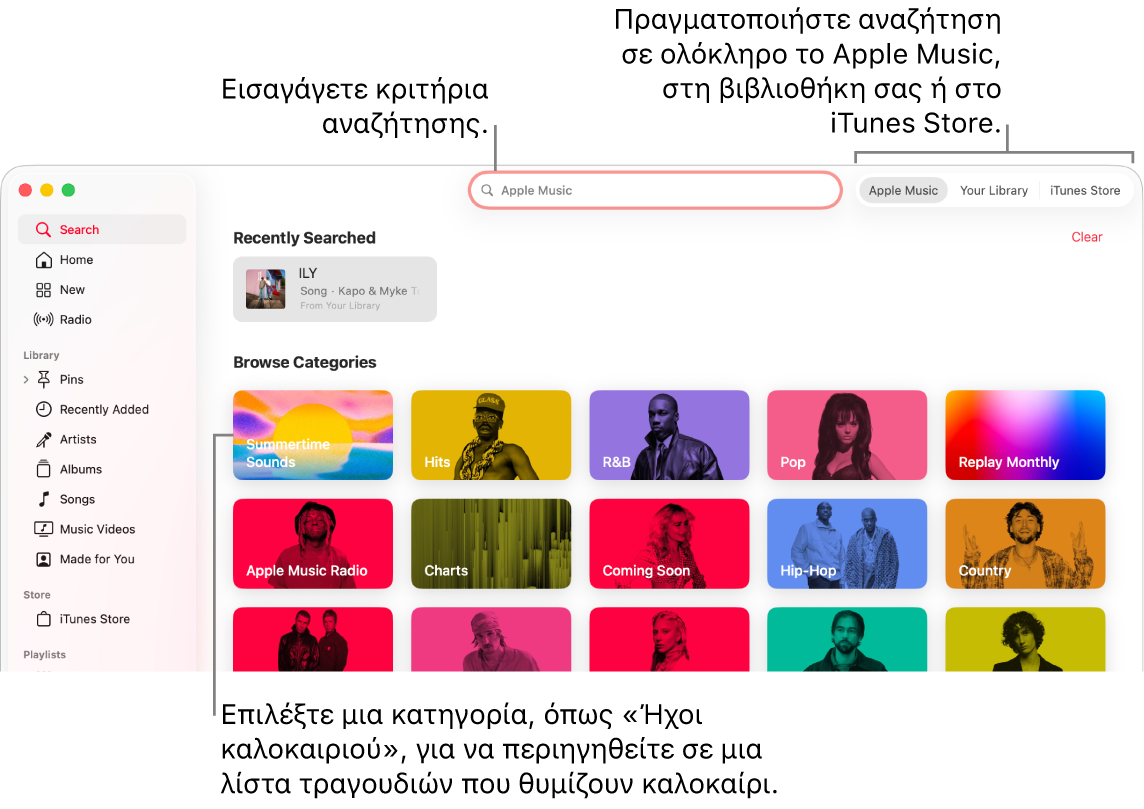Select Made for You
The height and width of the screenshot is (809, 1144).
tap(99, 559)
